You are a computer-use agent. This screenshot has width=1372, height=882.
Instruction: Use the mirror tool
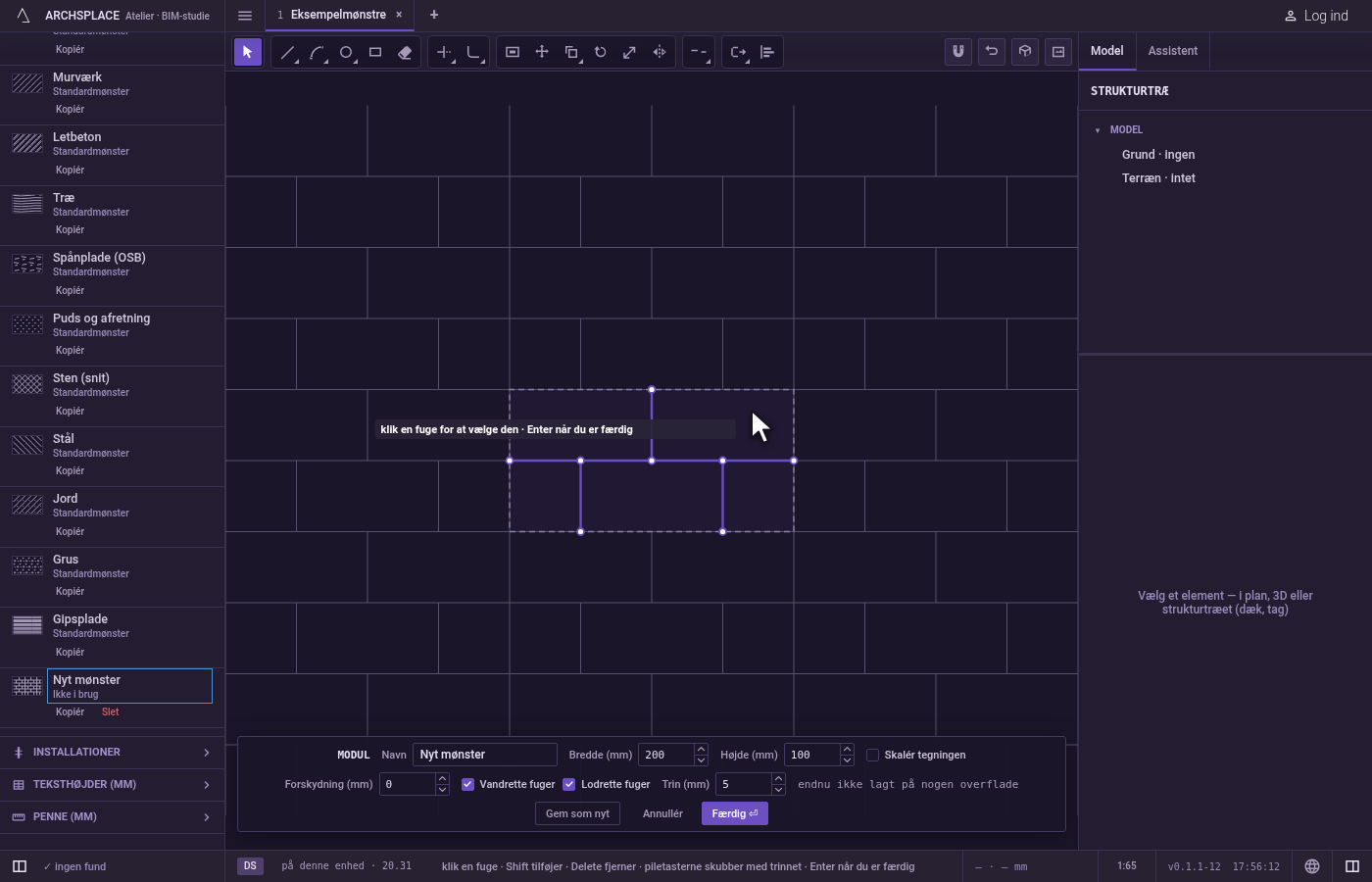660,52
